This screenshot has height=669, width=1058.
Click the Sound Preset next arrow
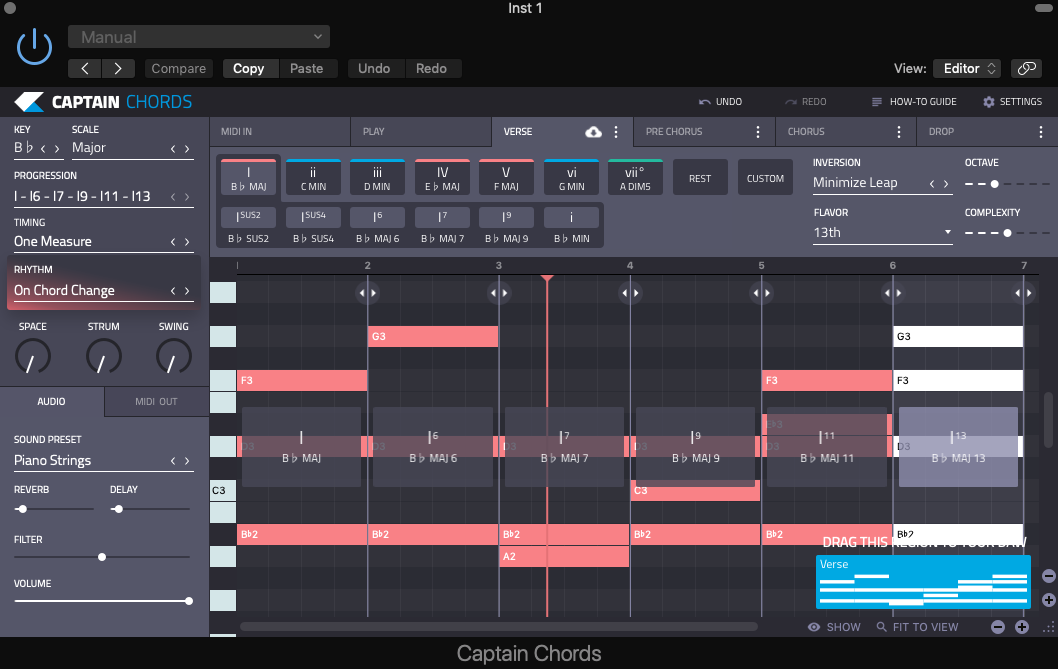(187, 461)
